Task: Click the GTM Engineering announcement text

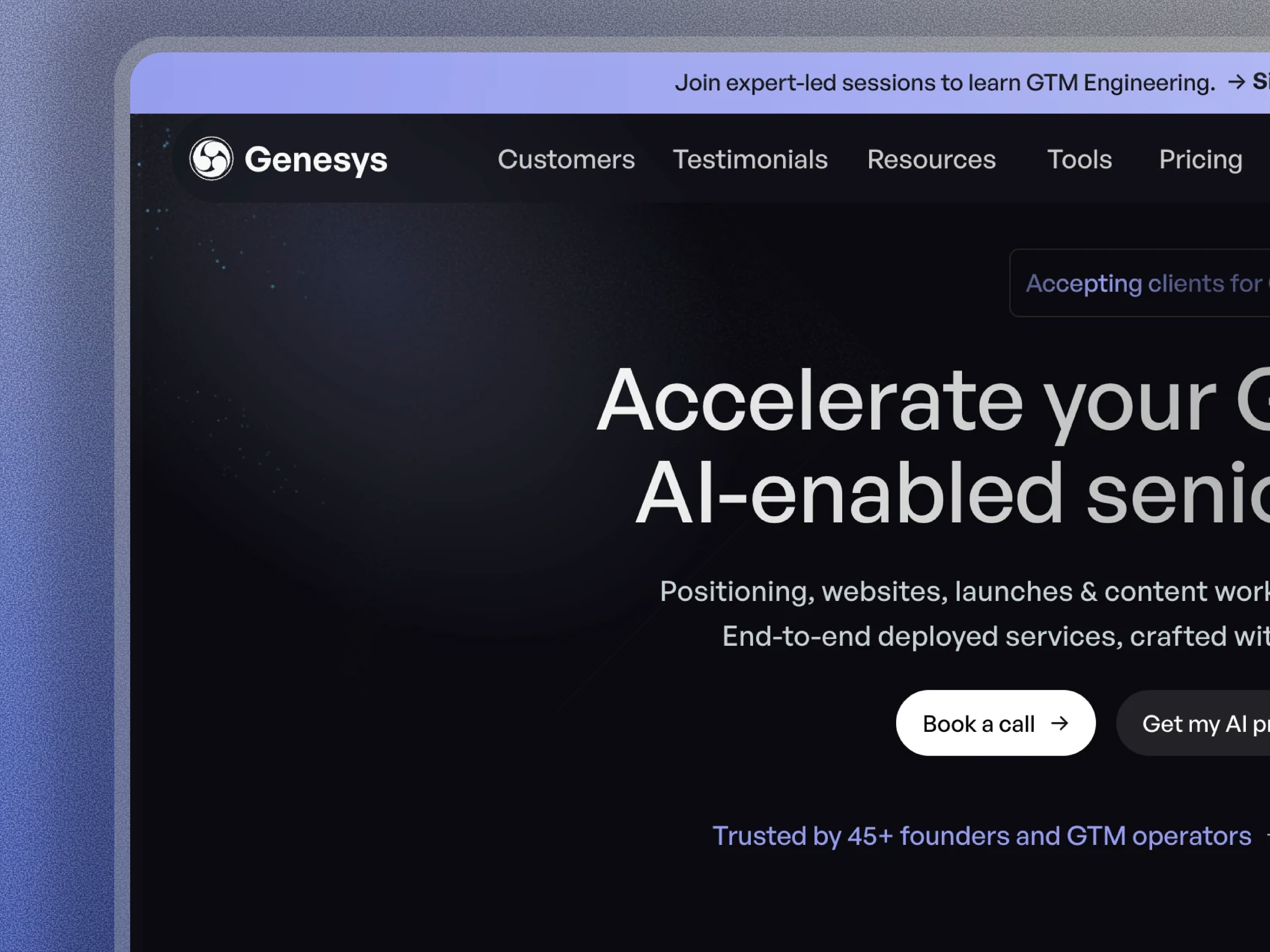Action: pyautogui.click(x=945, y=83)
